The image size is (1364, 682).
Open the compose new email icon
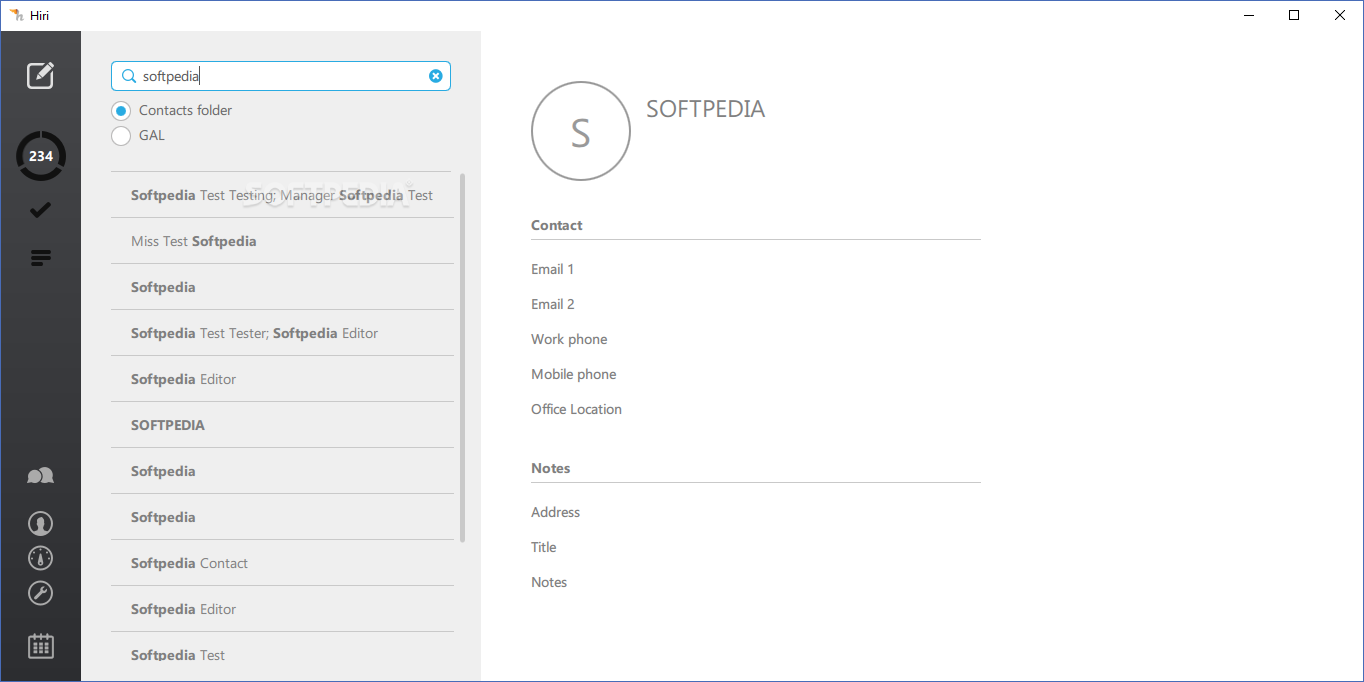40,75
